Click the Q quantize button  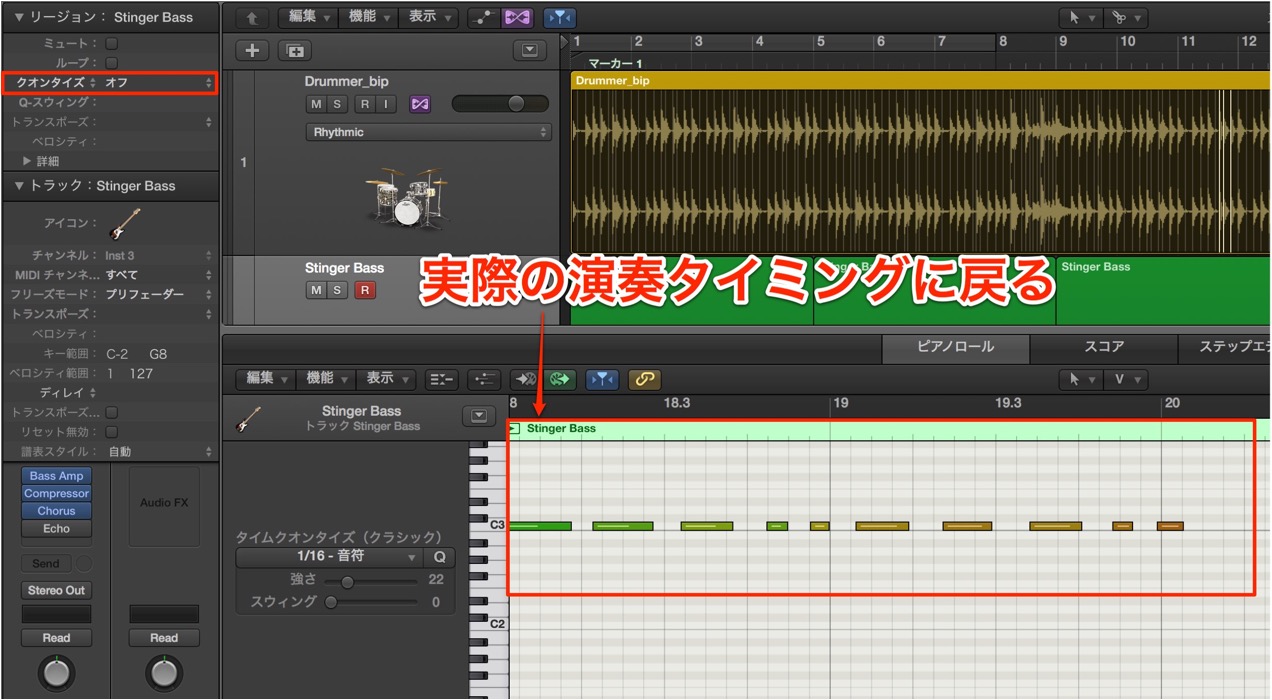click(x=439, y=557)
